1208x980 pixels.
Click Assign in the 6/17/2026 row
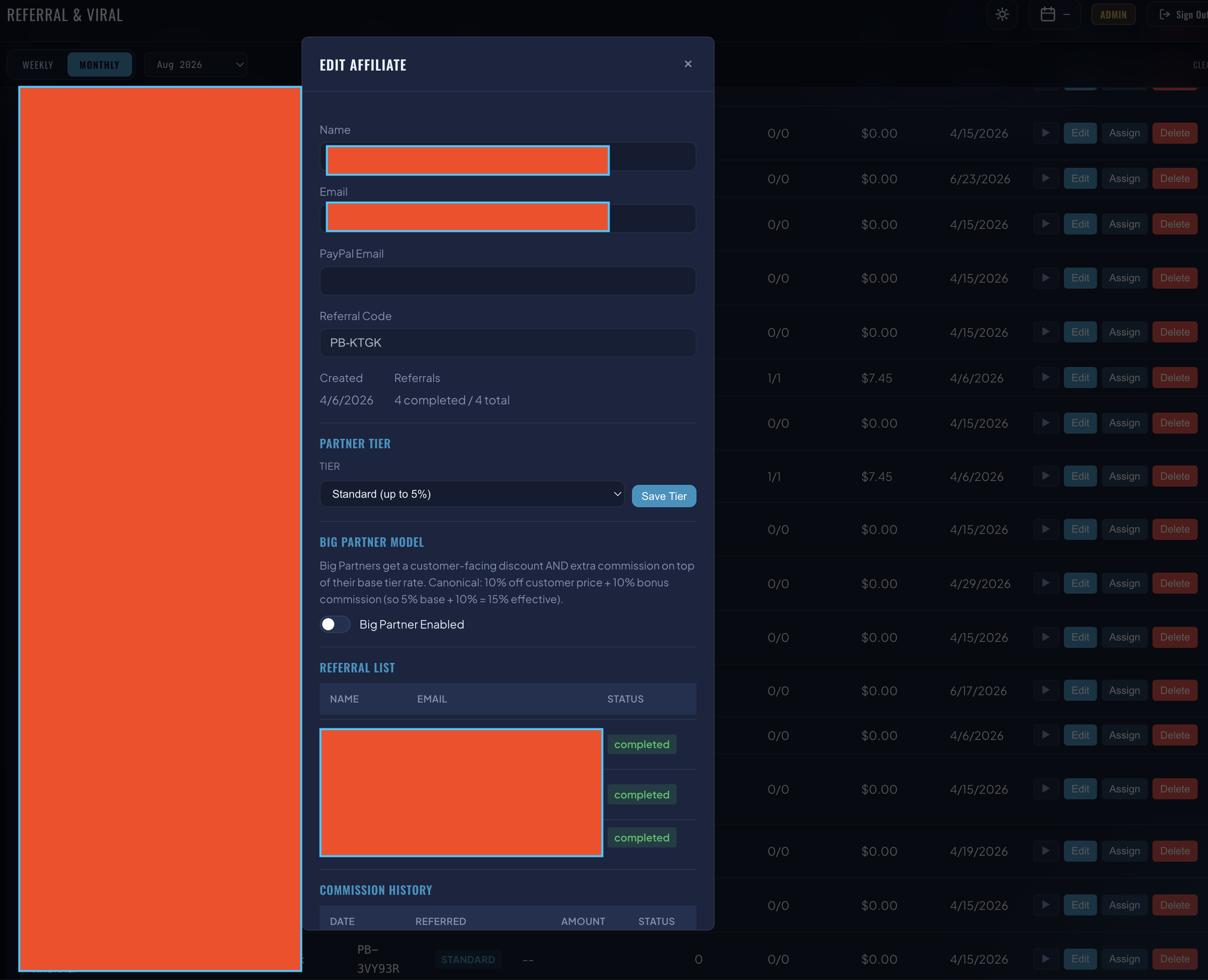(1124, 690)
